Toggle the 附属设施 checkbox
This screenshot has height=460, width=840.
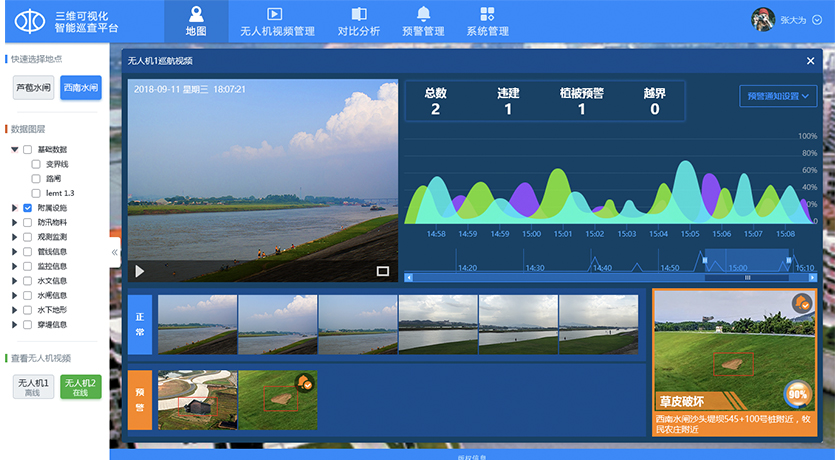coord(28,208)
